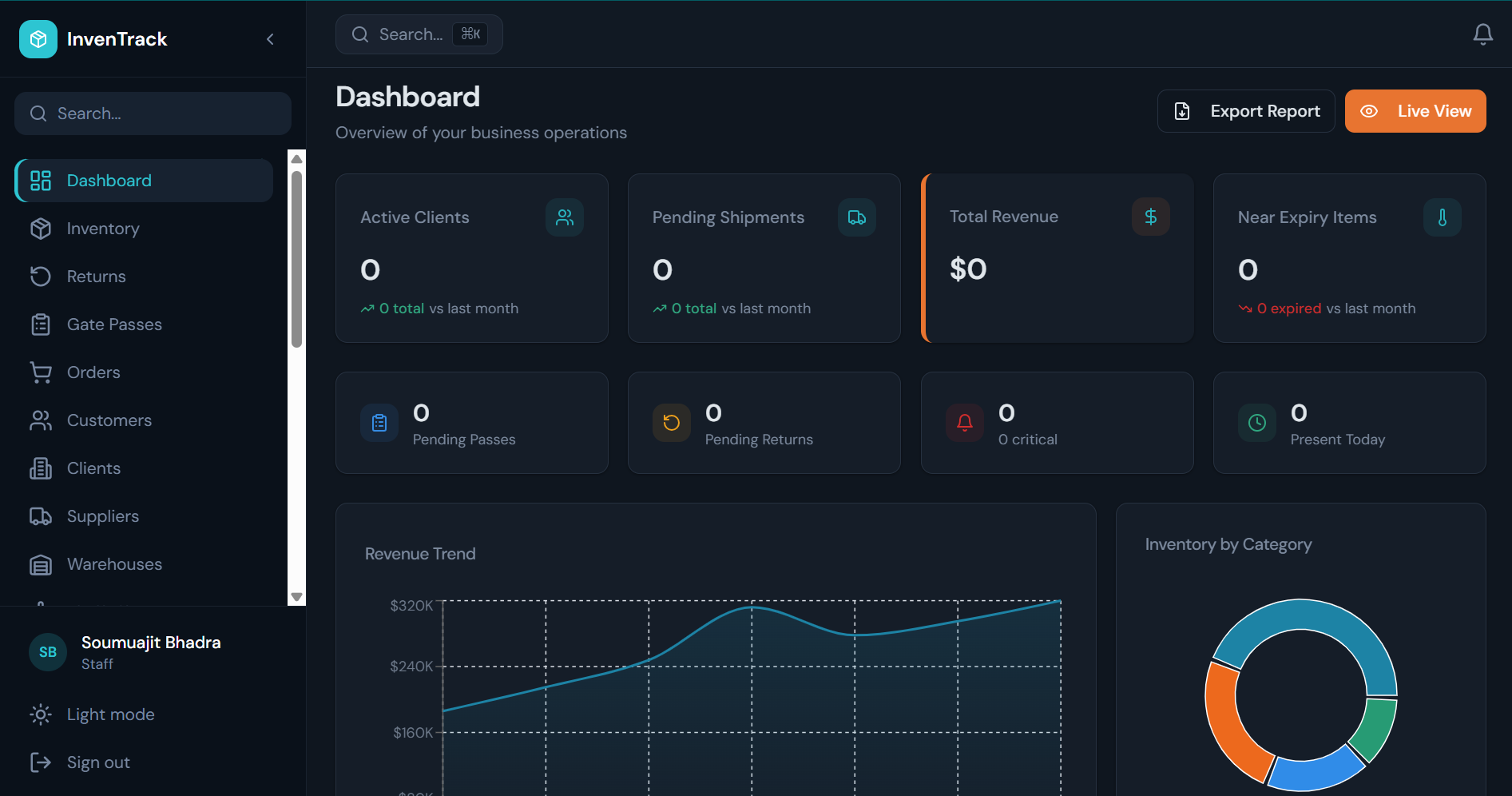Select Inventory in the sidebar
Screen dimensions: 1512x796
(101, 229)
